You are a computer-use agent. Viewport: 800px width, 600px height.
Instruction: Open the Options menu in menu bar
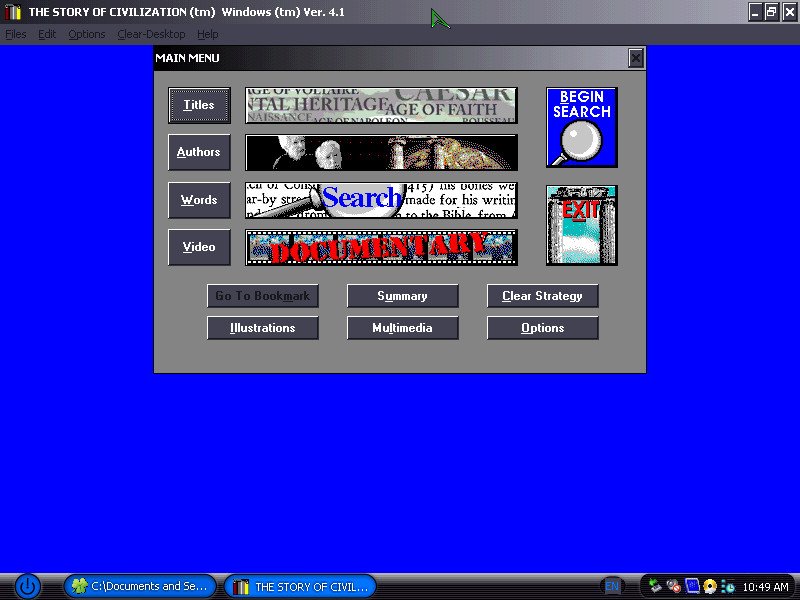[x=87, y=34]
